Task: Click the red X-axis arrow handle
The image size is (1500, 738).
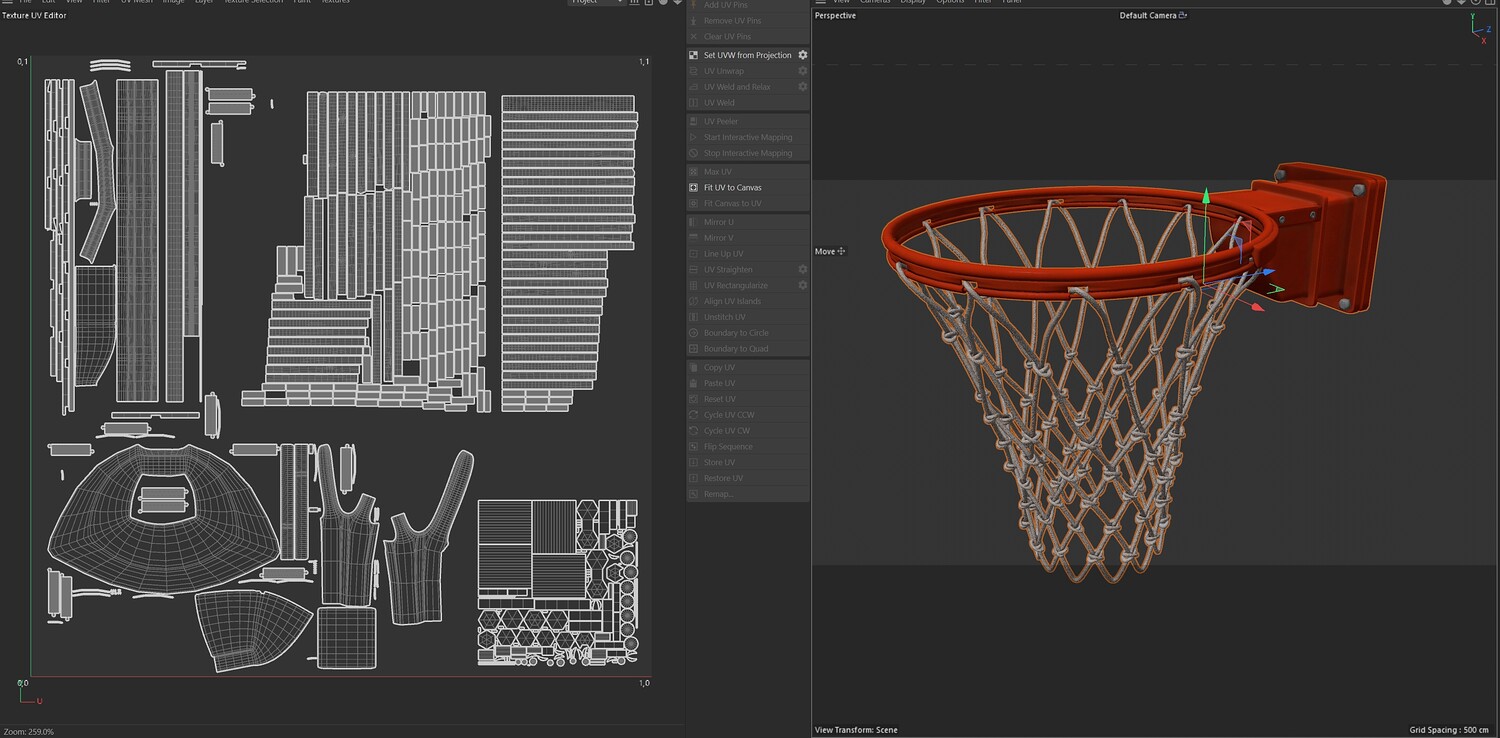Action: point(1259,306)
